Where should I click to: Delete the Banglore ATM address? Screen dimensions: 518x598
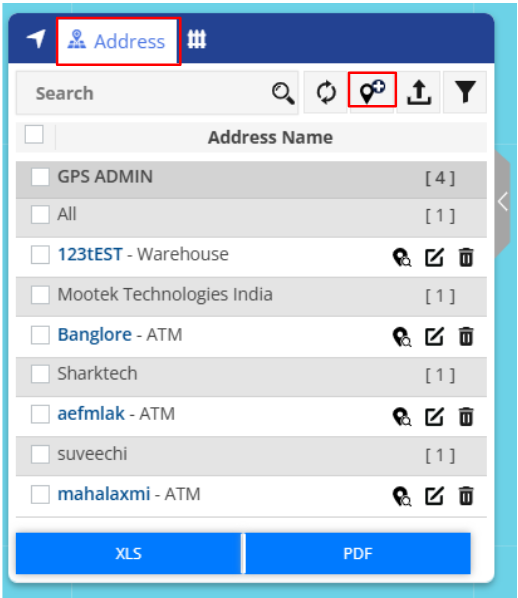[466, 337]
